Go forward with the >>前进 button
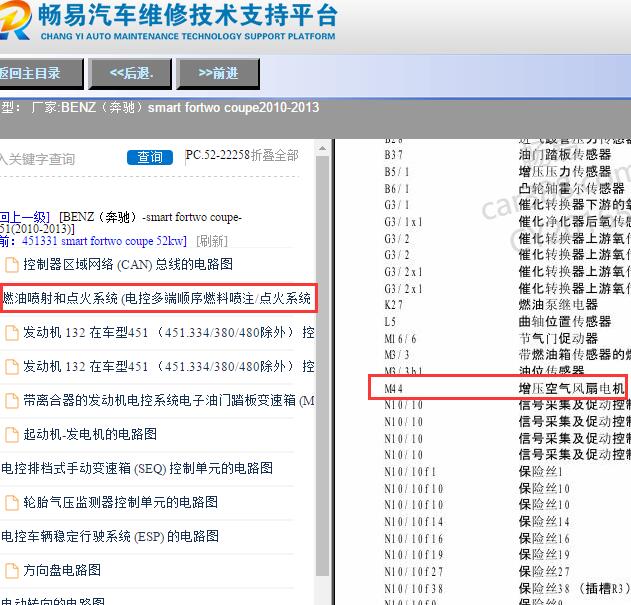The height and width of the screenshot is (605, 631). point(218,73)
